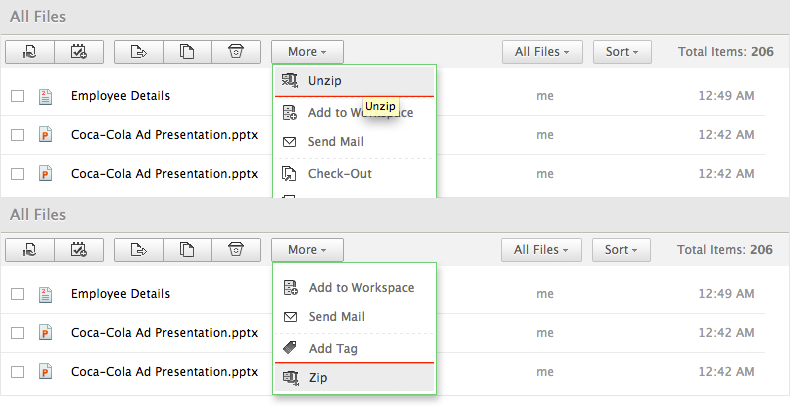790x407 pixels.
Task: Expand the All Files filter dropdown in upper toolbar
Action: click(x=542, y=52)
